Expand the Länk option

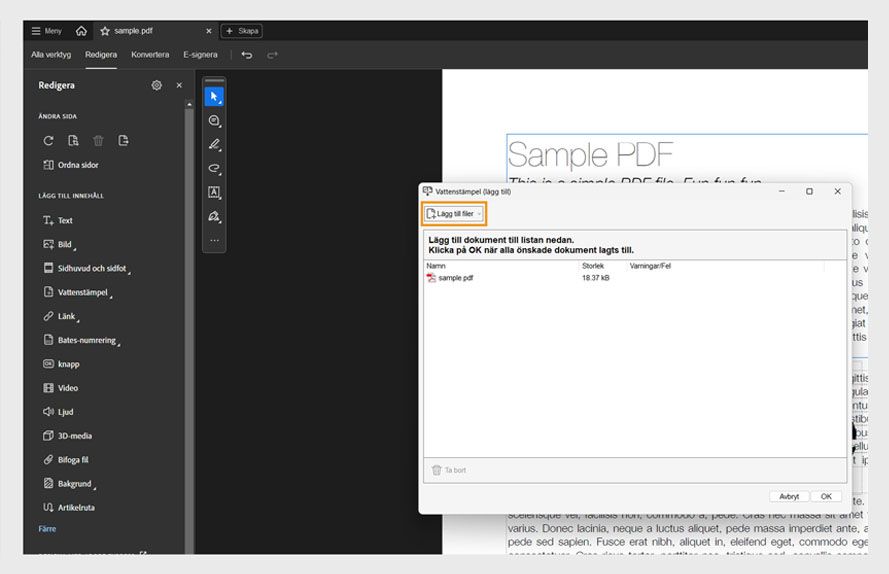tap(61, 316)
